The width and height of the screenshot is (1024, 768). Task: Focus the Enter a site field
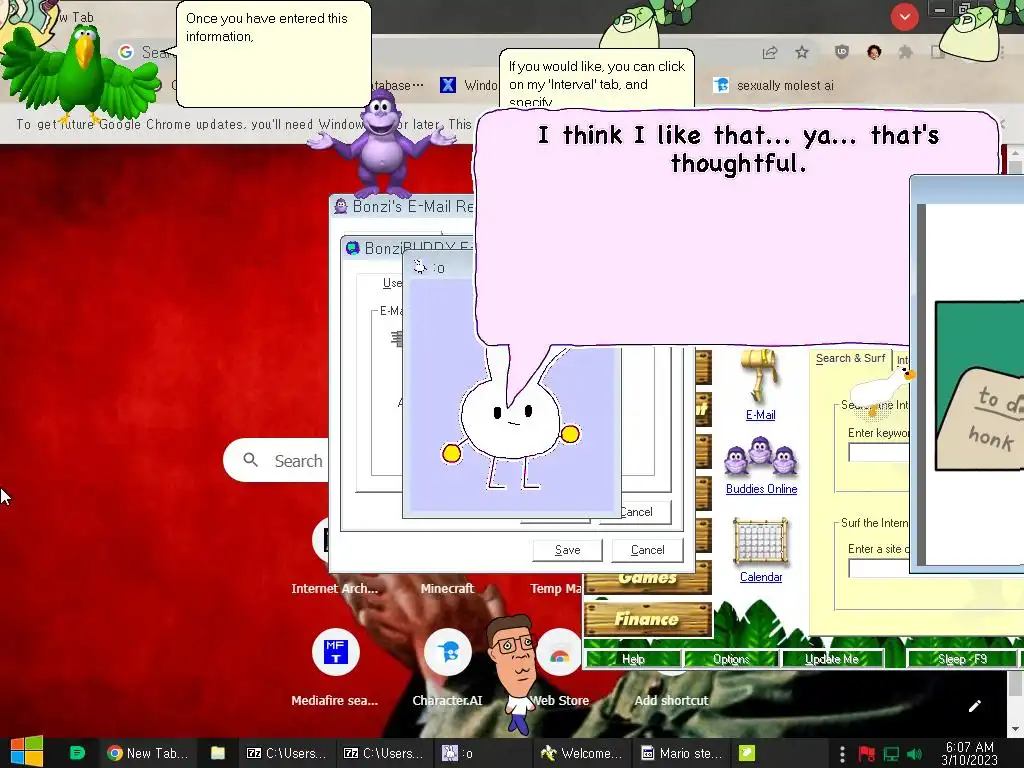879,568
